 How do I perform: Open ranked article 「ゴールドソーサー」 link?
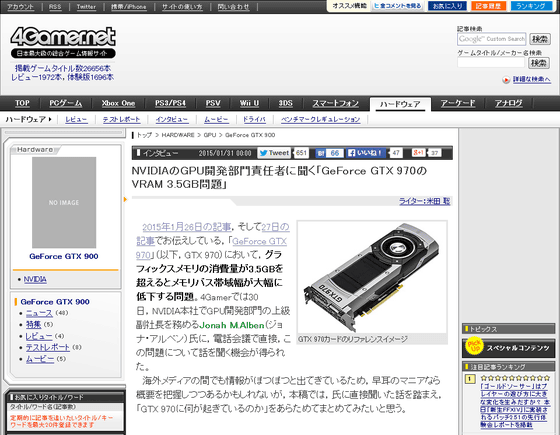(x=514, y=405)
